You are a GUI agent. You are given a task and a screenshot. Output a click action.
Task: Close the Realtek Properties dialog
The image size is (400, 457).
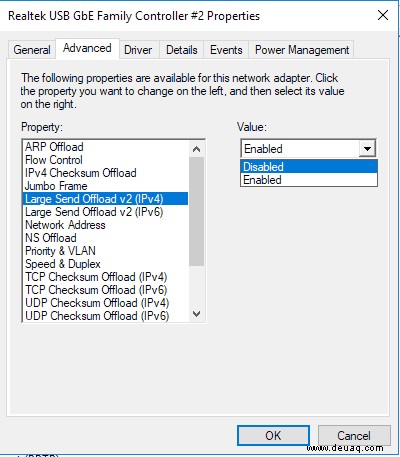pyautogui.click(x=383, y=15)
